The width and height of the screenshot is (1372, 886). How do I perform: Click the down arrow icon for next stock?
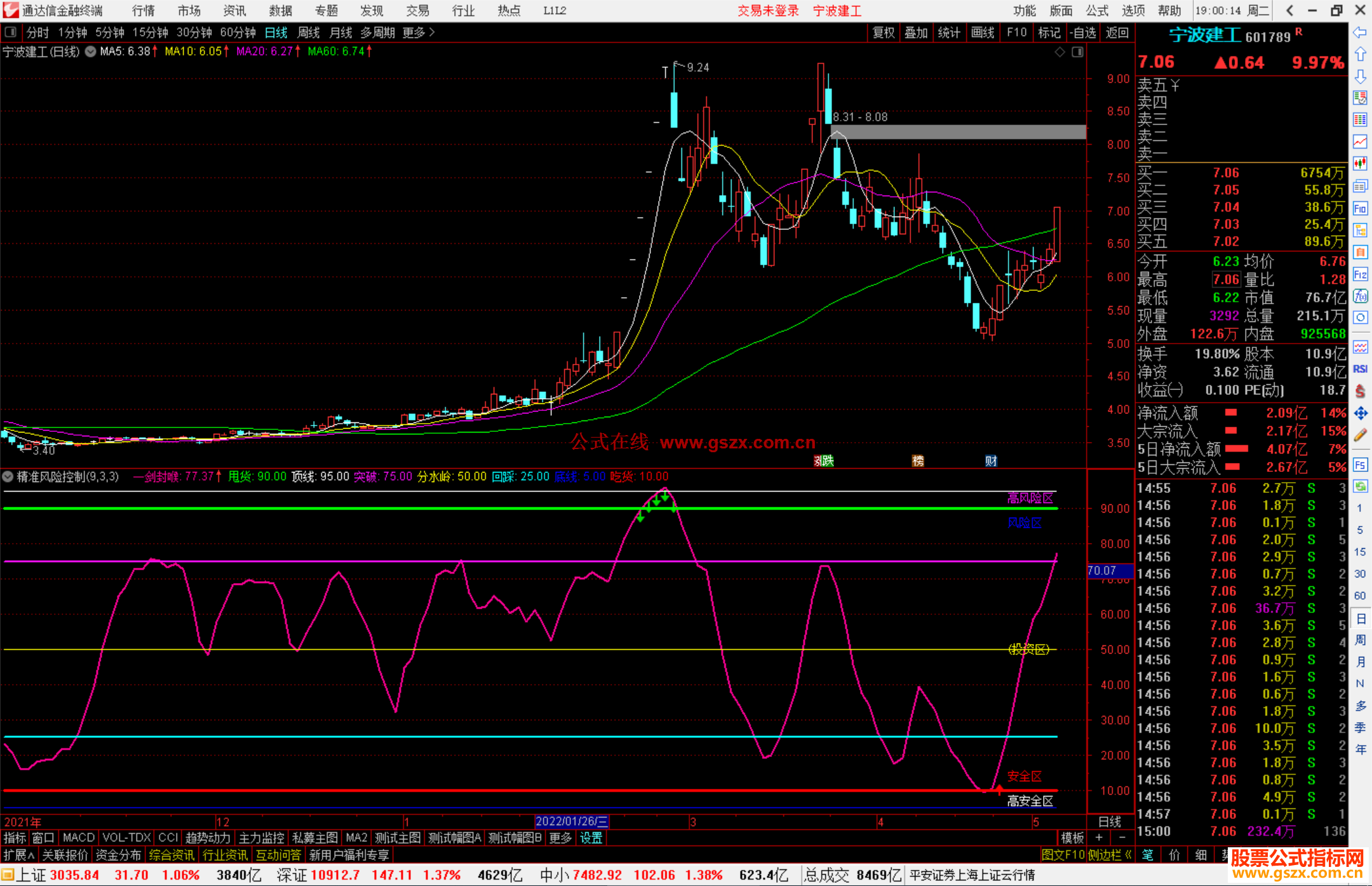point(1360,76)
